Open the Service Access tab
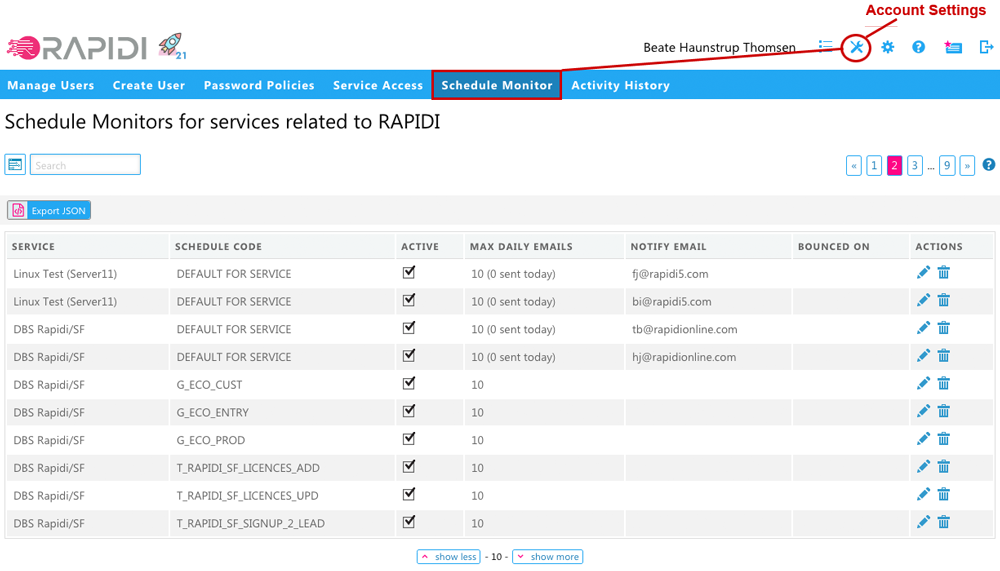 (x=378, y=85)
